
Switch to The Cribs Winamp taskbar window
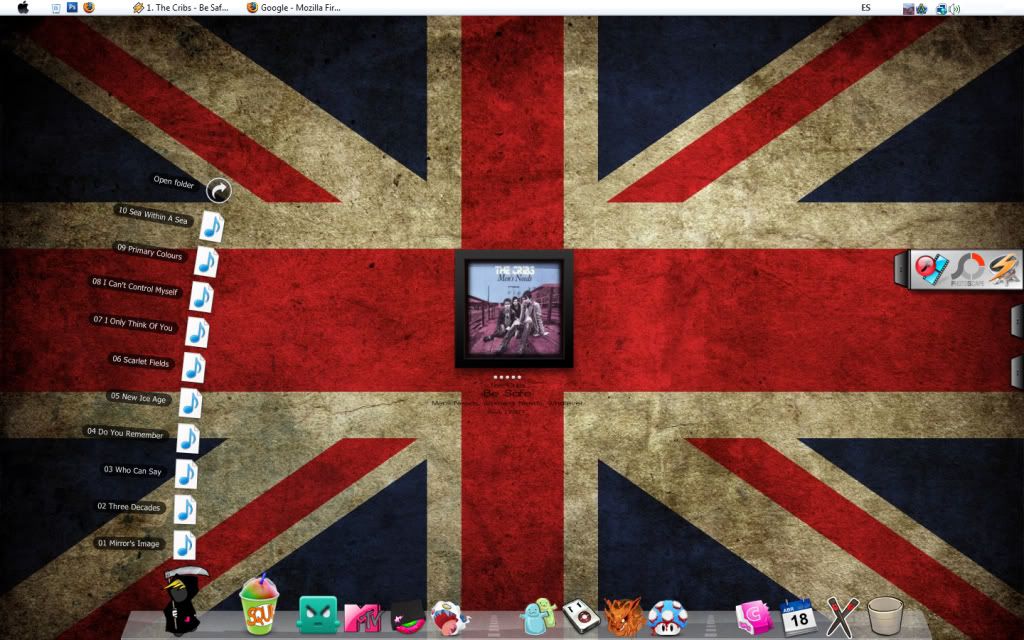[181, 8]
